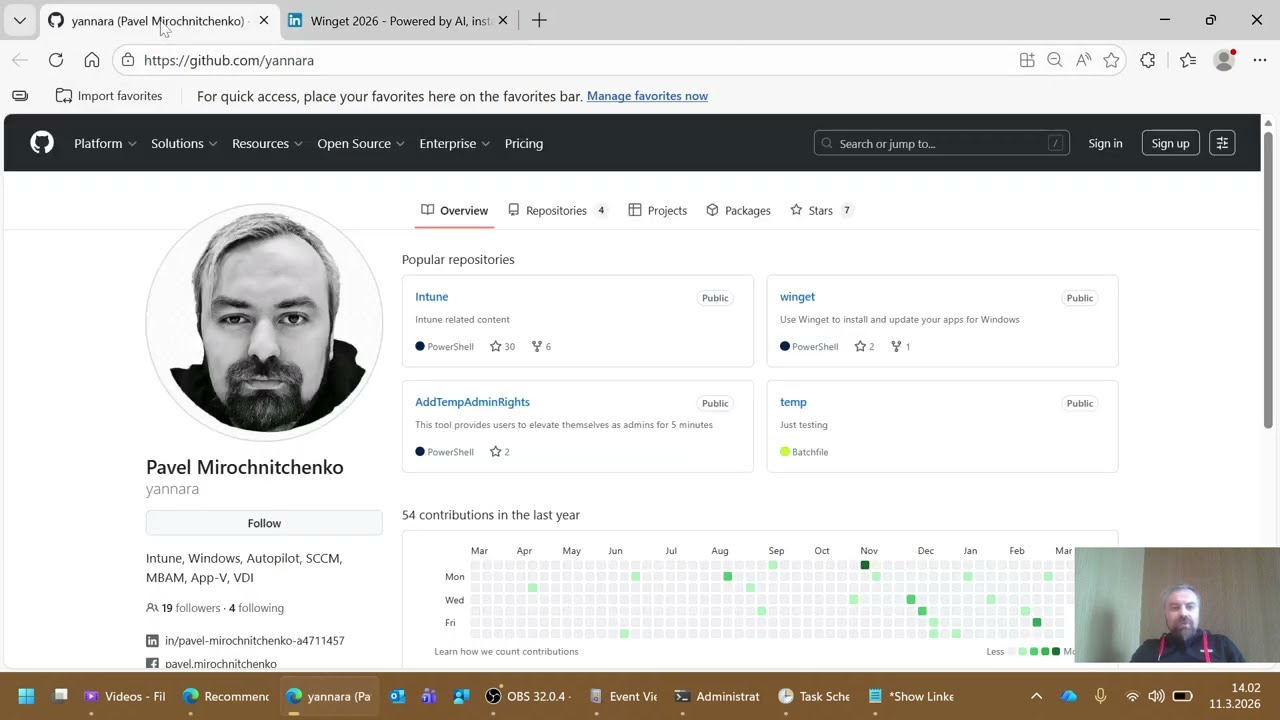Click the page vertical scrollbar thumb
The height and width of the screenshot is (720, 1280).
point(1268,280)
